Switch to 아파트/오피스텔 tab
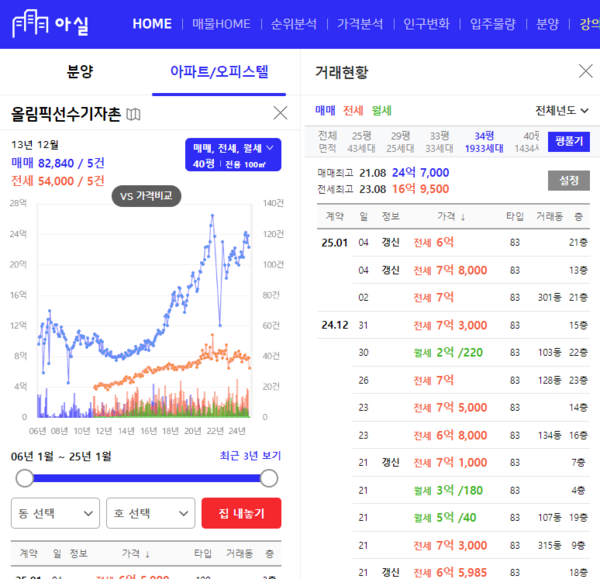 pyautogui.click(x=219, y=72)
